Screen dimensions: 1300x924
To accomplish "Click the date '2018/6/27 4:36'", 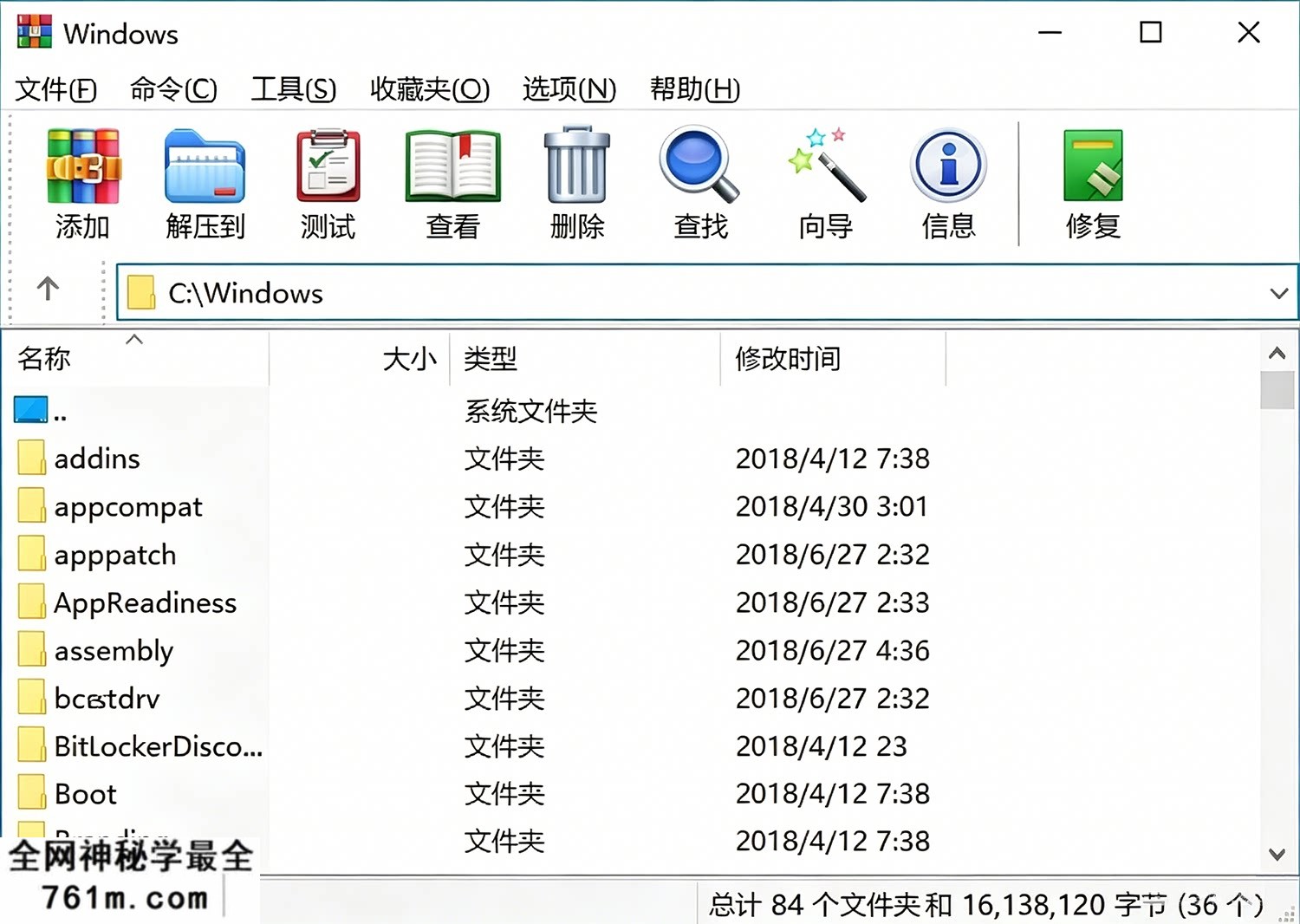I will [x=833, y=650].
